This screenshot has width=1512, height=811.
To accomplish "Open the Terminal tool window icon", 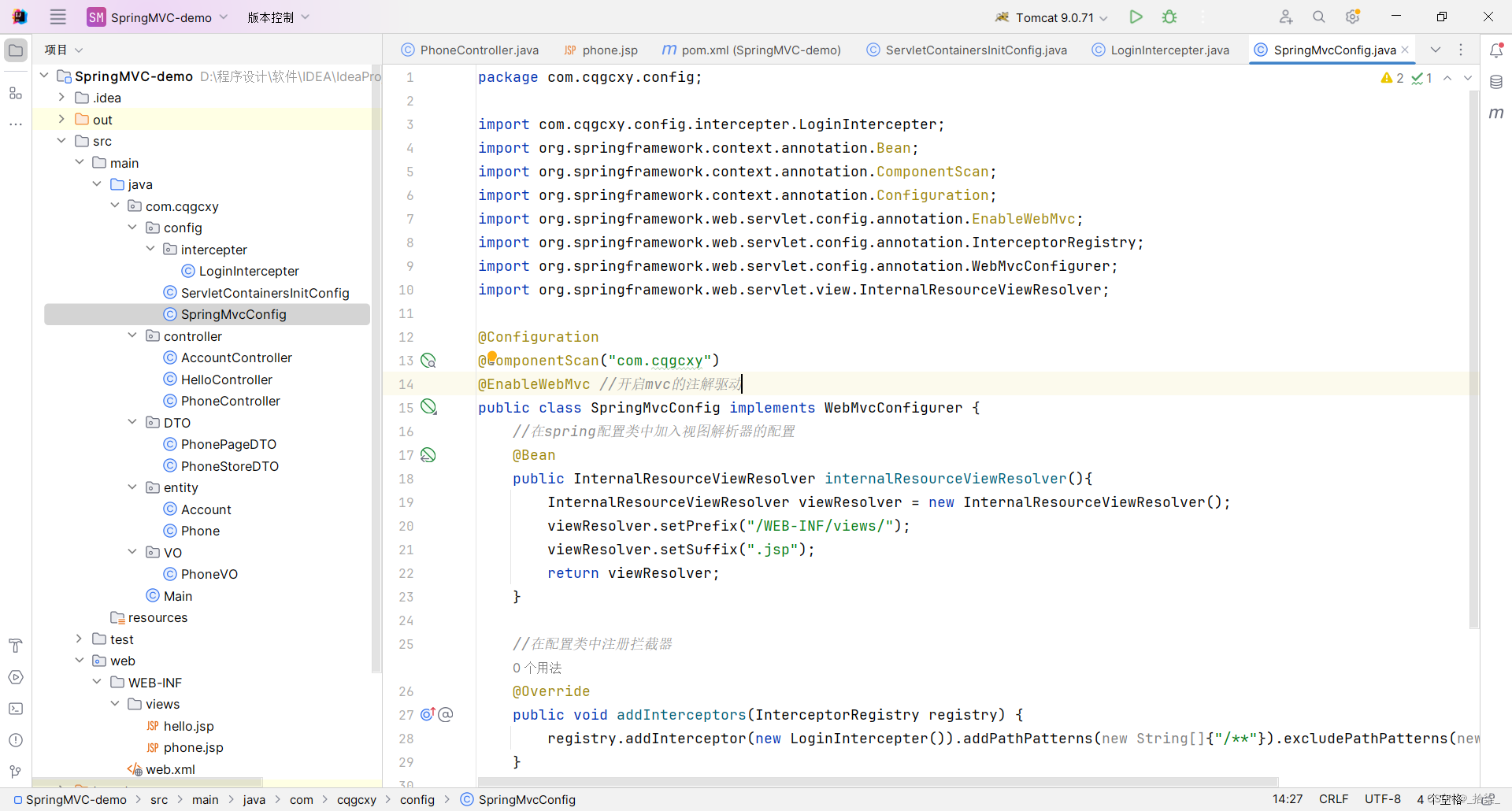I will pos(15,709).
